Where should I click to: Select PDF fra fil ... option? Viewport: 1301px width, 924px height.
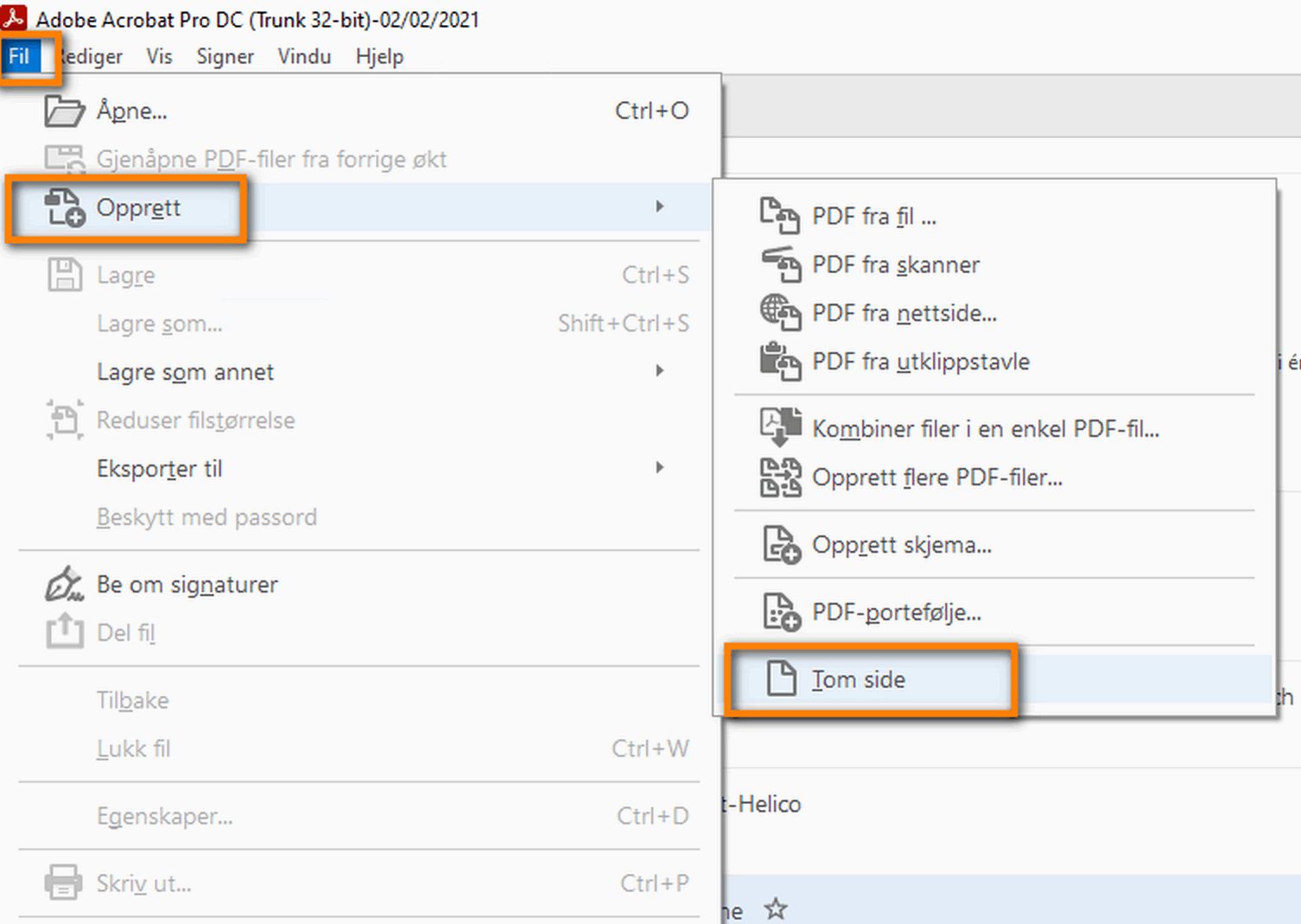(873, 217)
